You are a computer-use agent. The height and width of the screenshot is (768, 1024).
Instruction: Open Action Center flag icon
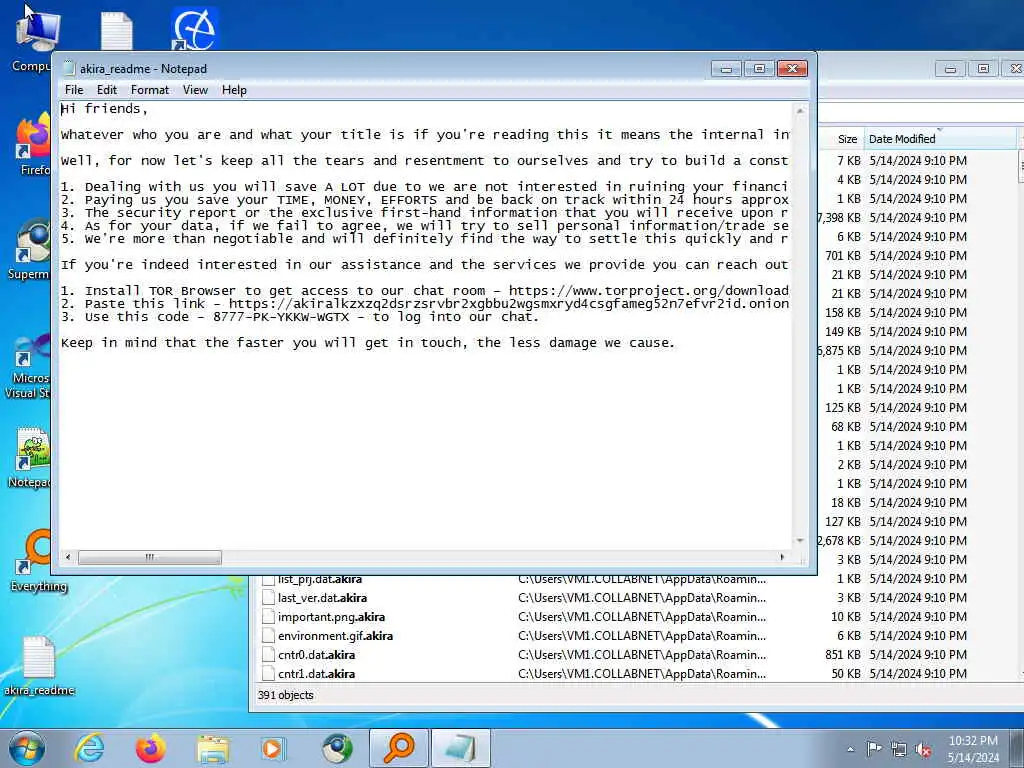pyautogui.click(x=874, y=748)
